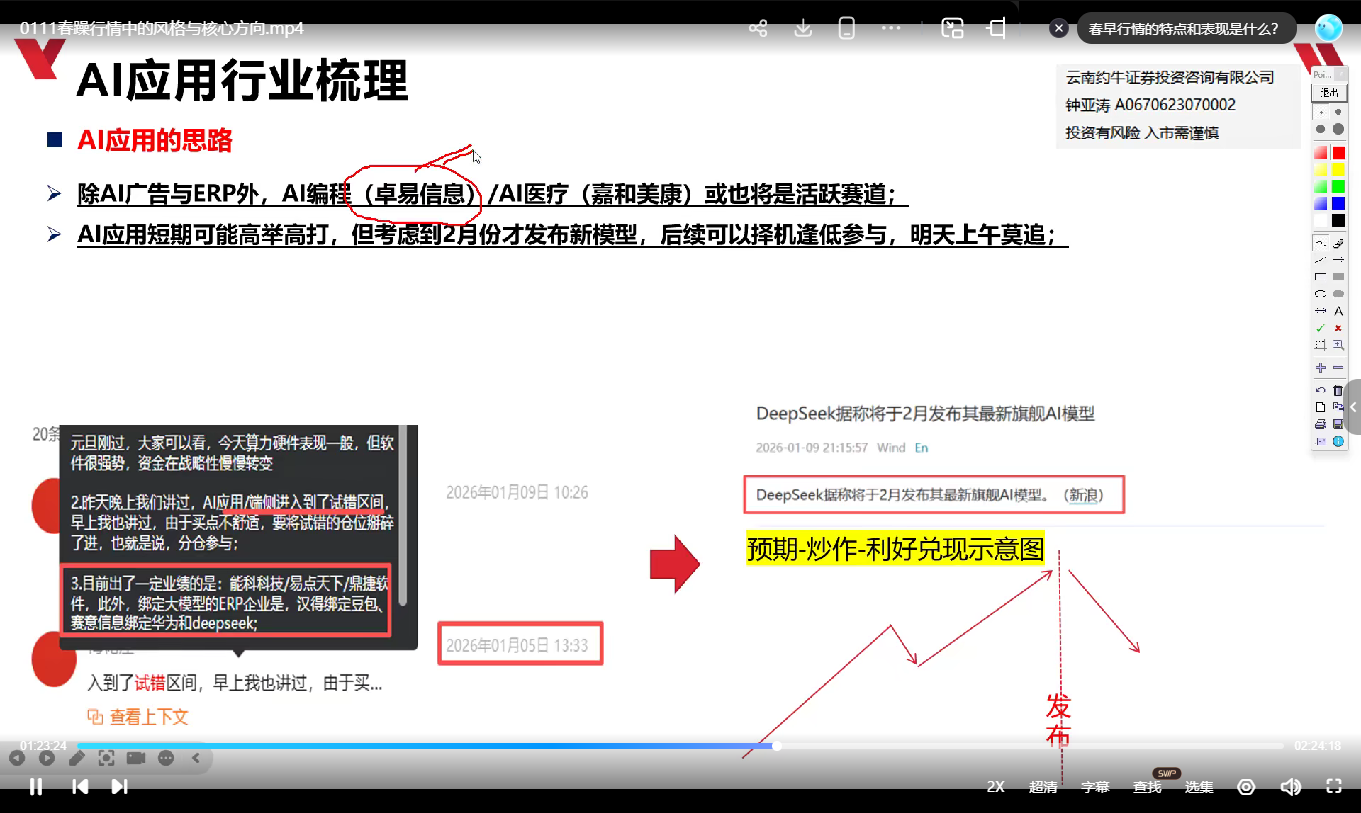Select the green checkmark stamp tool
This screenshot has width=1361, height=813.
(x=1321, y=328)
